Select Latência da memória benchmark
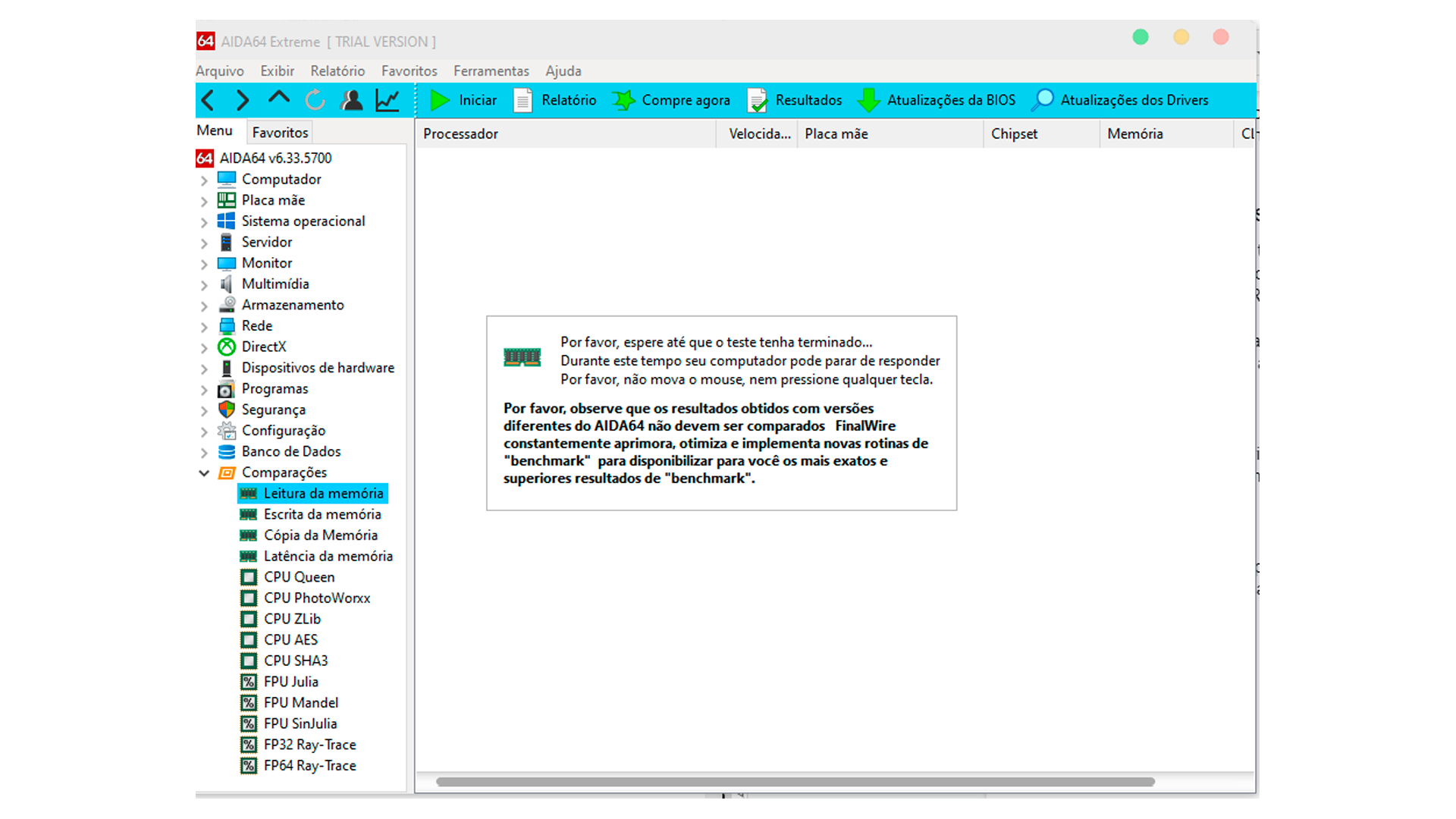This screenshot has height=819, width=1456. tap(317, 556)
